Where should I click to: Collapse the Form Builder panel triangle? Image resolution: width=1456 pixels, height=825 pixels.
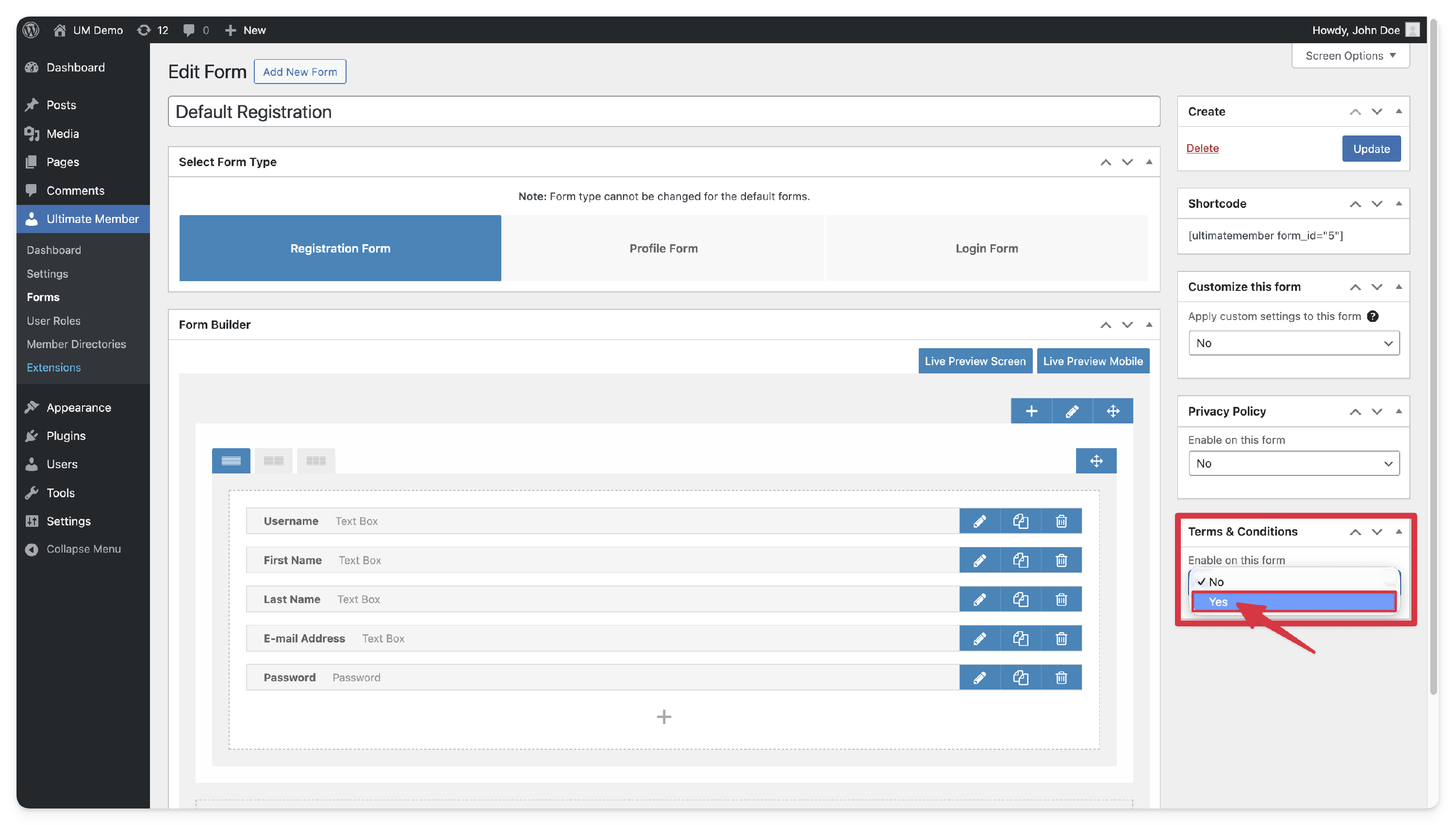click(x=1148, y=325)
